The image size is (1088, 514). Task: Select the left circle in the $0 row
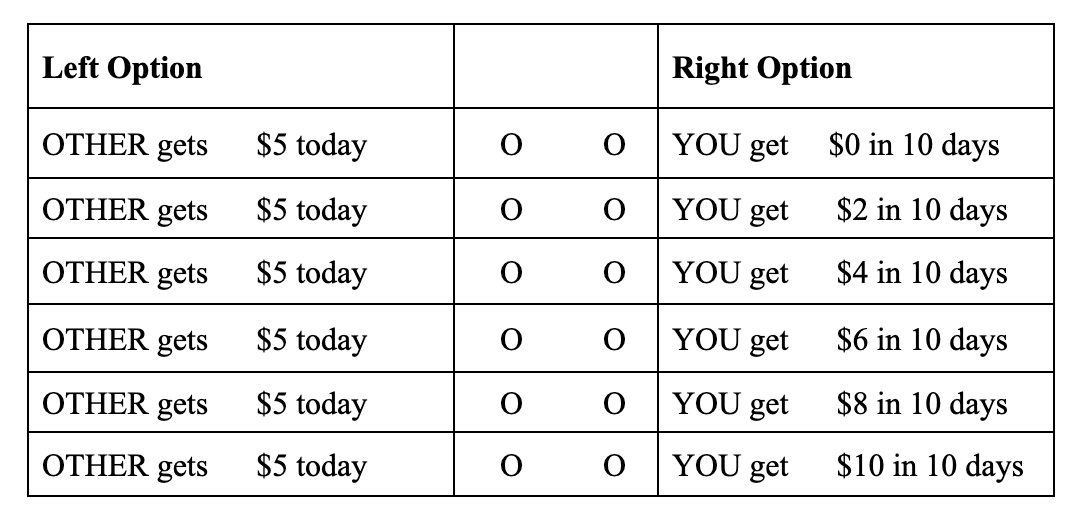click(x=511, y=146)
